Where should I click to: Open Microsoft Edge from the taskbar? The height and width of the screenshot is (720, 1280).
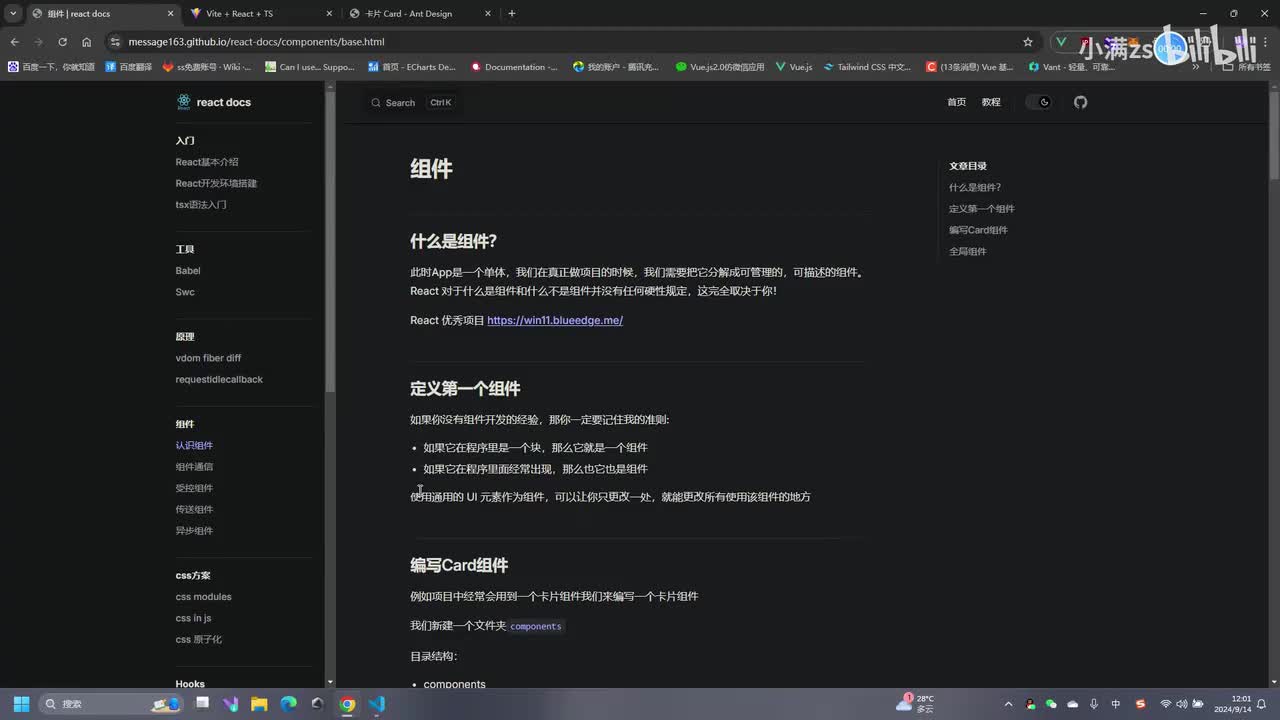coord(288,704)
